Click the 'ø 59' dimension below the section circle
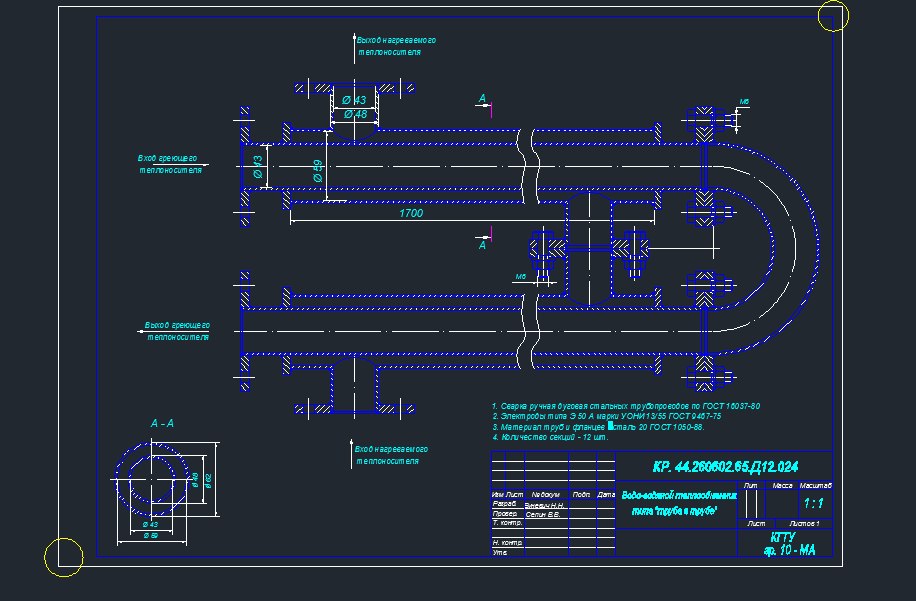This screenshot has height=601, width=916. [151, 535]
